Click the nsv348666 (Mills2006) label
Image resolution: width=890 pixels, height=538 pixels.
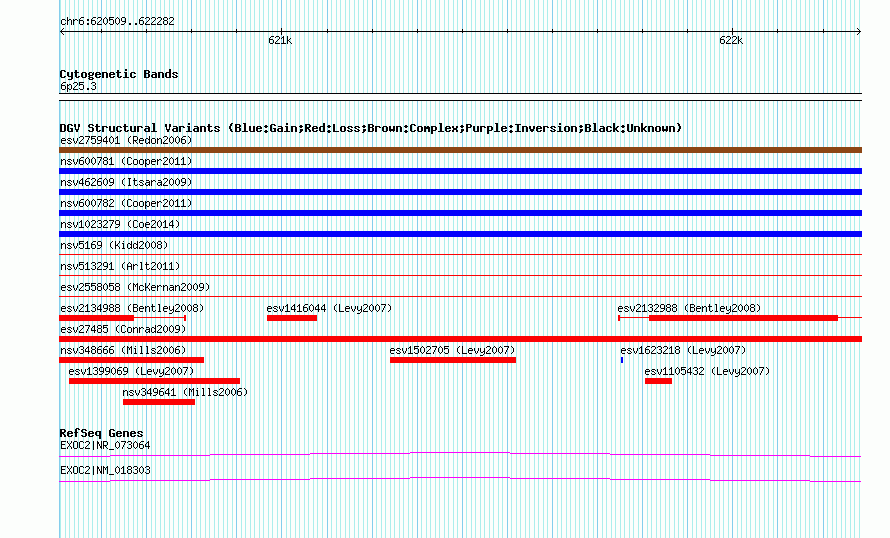coord(123,350)
